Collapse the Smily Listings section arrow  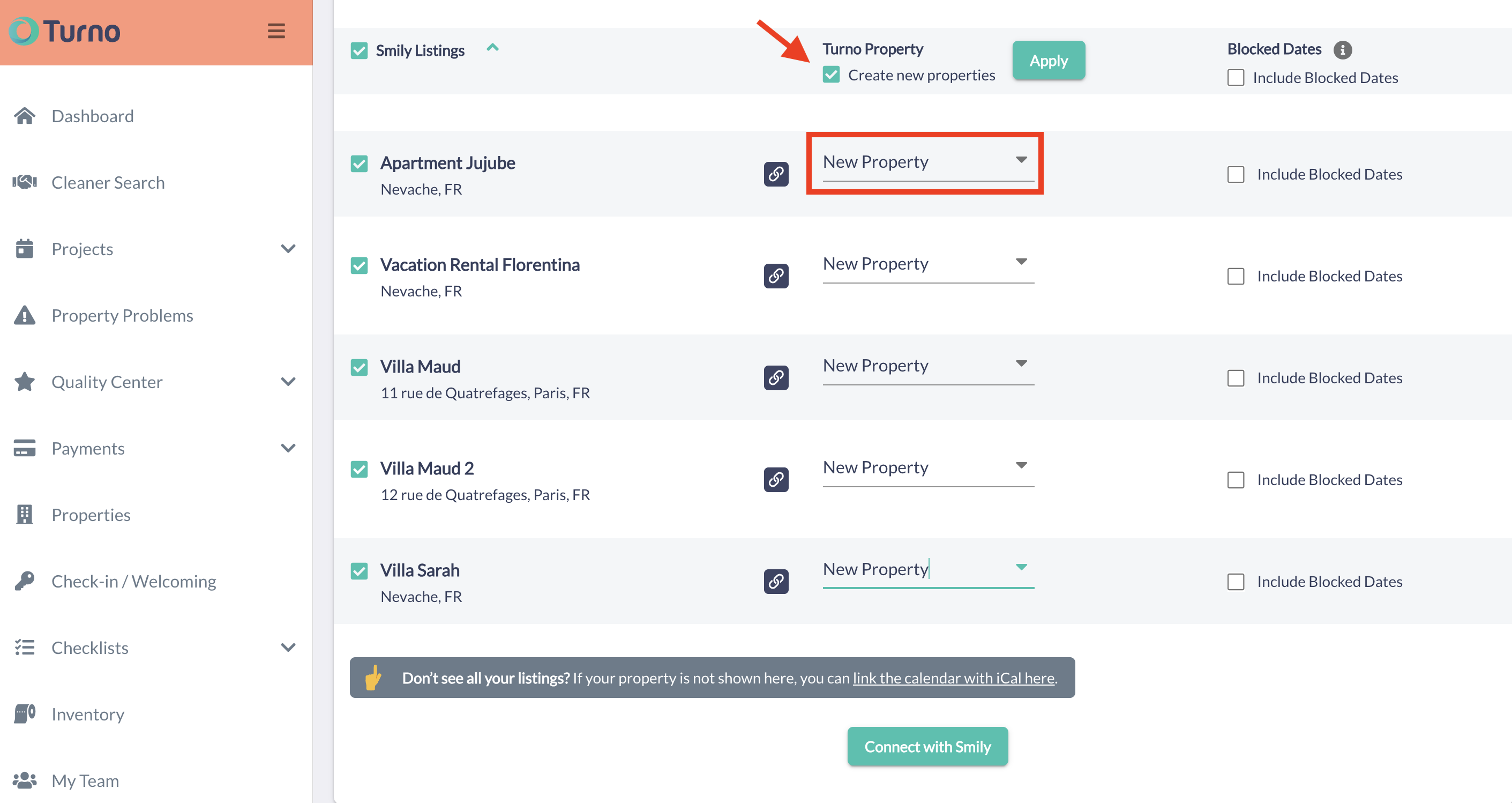(x=492, y=48)
